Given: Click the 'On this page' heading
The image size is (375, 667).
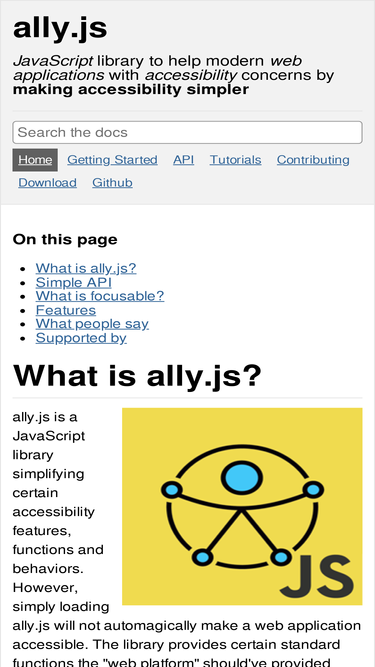Looking at the screenshot, I should 65,239.
